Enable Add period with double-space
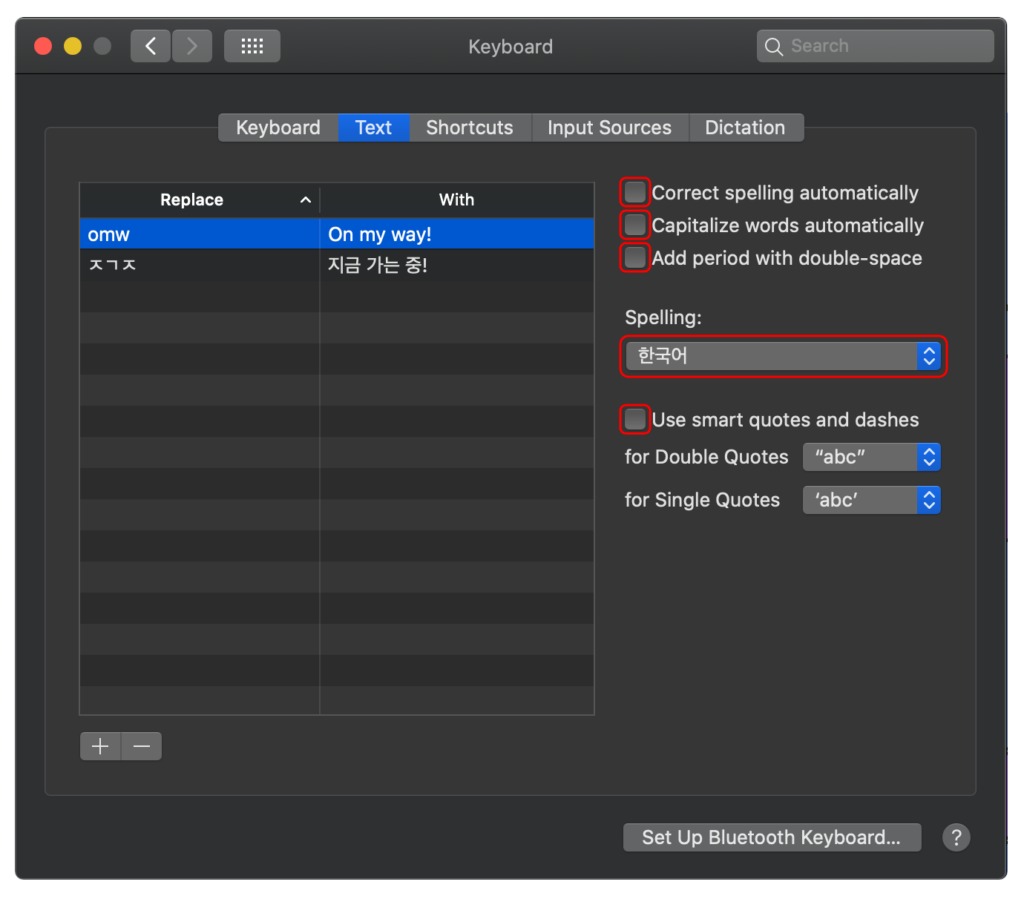Viewport: 1024px width, 899px height. 635,258
